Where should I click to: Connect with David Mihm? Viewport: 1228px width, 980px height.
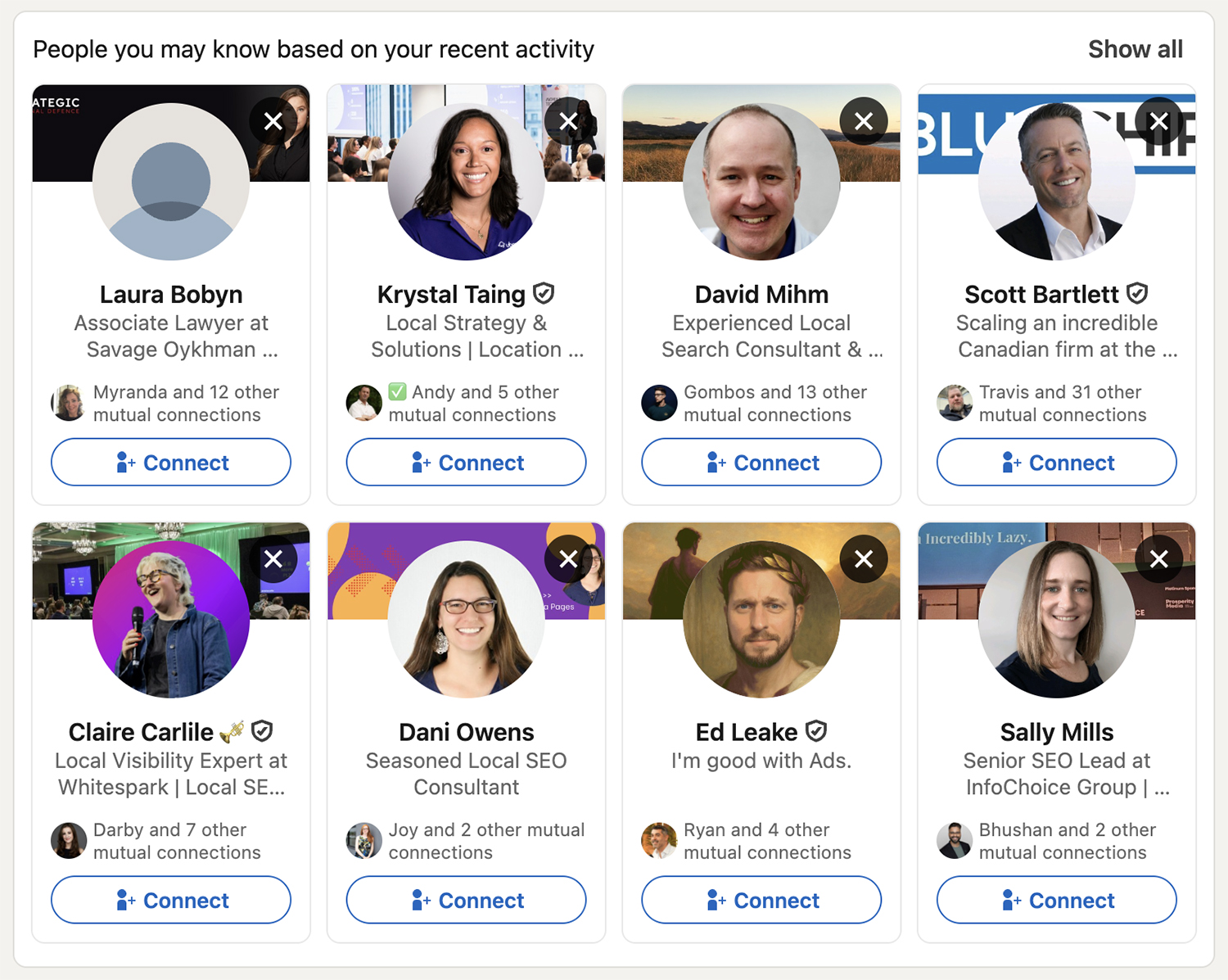(x=761, y=463)
